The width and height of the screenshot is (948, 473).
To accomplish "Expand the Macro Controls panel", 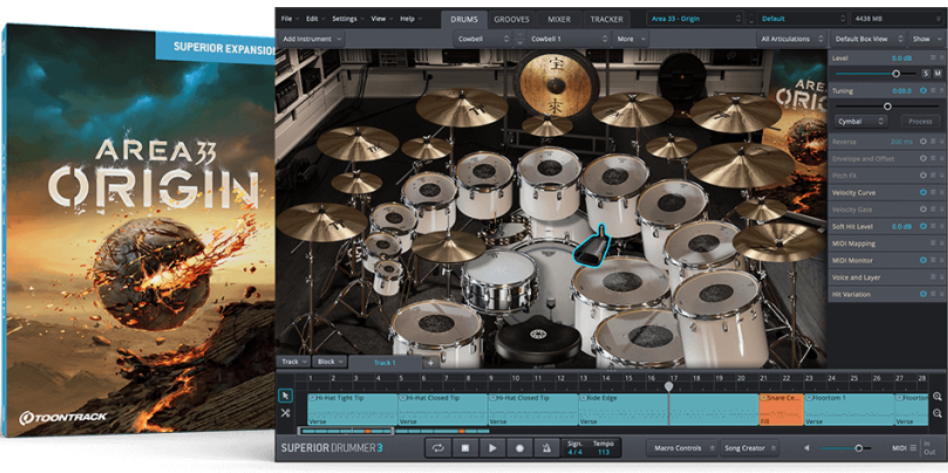I will coord(682,448).
